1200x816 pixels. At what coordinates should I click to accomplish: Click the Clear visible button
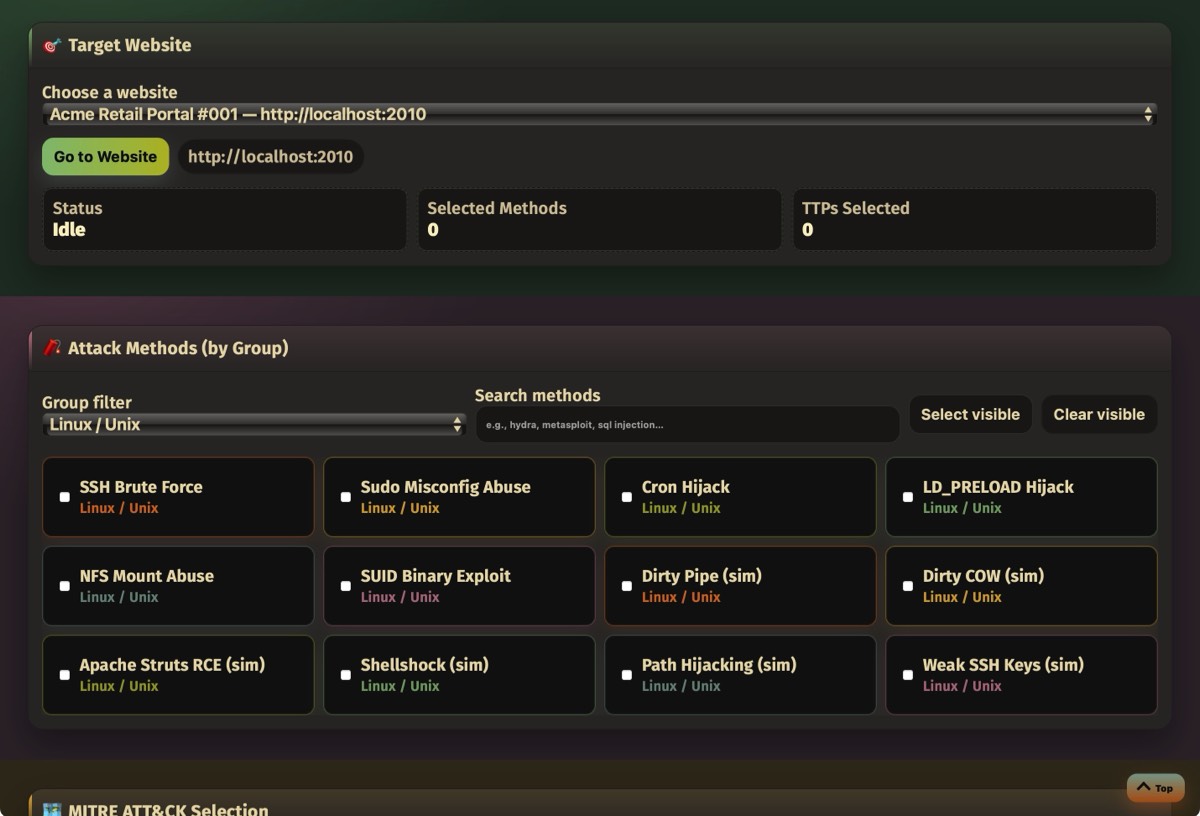(1098, 414)
